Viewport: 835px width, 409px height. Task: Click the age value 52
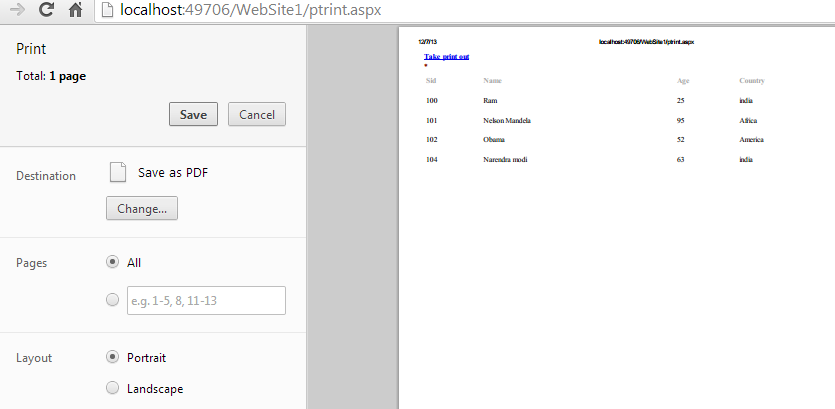(681, 140)
